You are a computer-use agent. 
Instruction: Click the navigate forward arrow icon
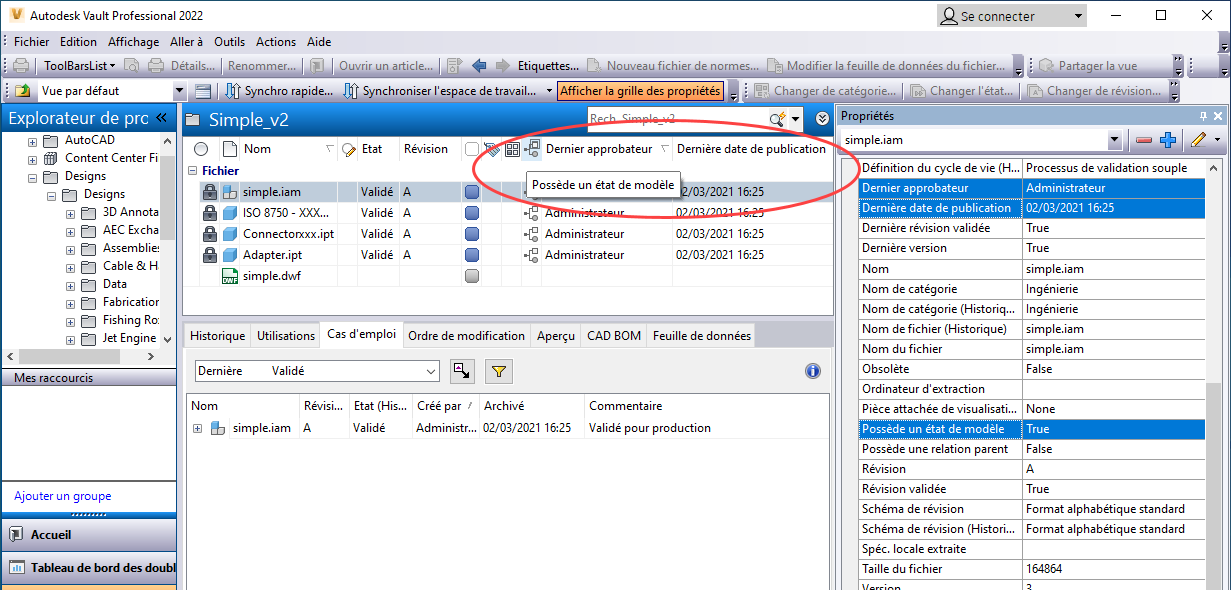[501, 66]
